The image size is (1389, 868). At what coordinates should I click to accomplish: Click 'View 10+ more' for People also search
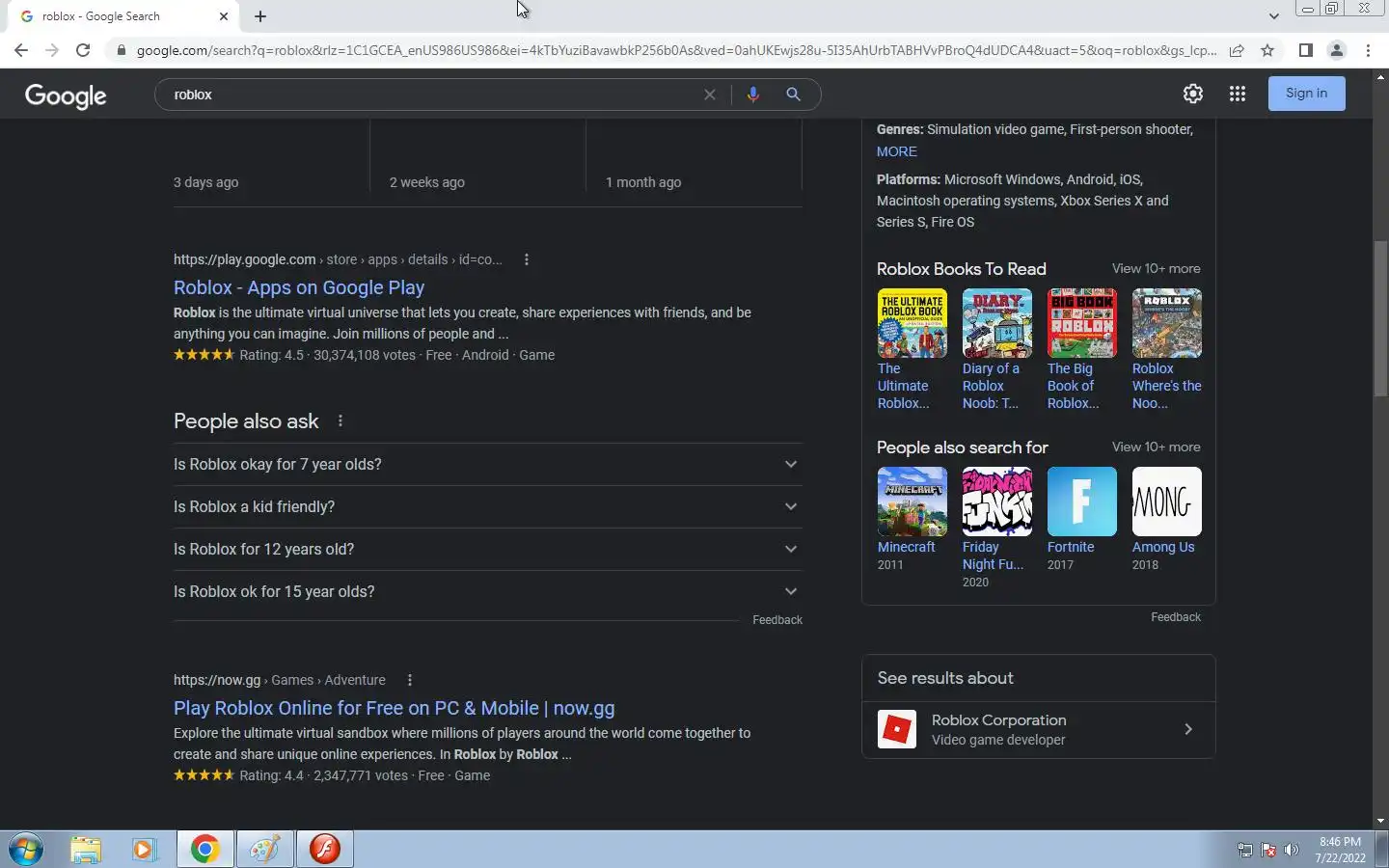1156,448
